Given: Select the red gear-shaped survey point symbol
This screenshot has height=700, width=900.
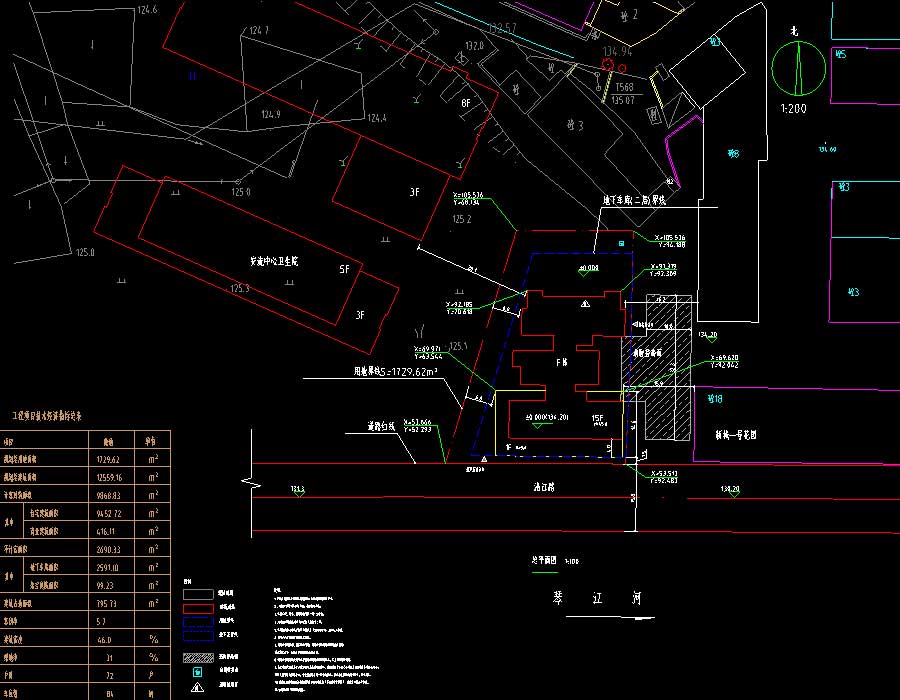Looking at the screenshot, I should point(608,64).
